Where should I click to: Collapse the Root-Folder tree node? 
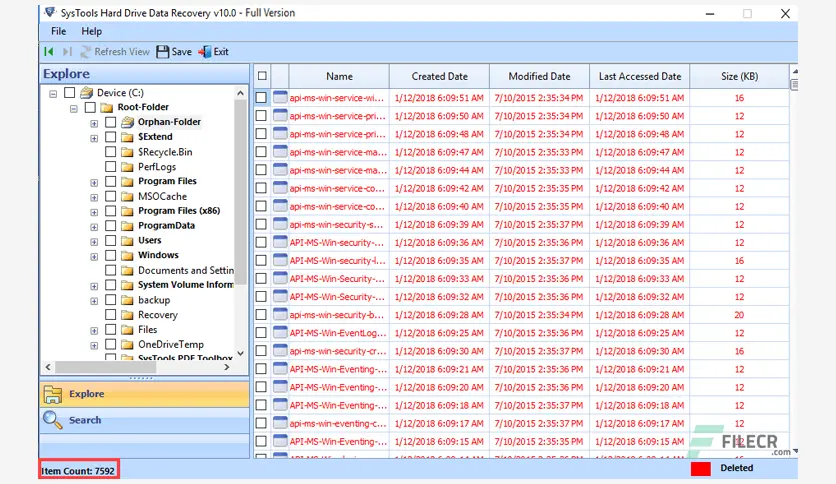(x=74, y=108)
